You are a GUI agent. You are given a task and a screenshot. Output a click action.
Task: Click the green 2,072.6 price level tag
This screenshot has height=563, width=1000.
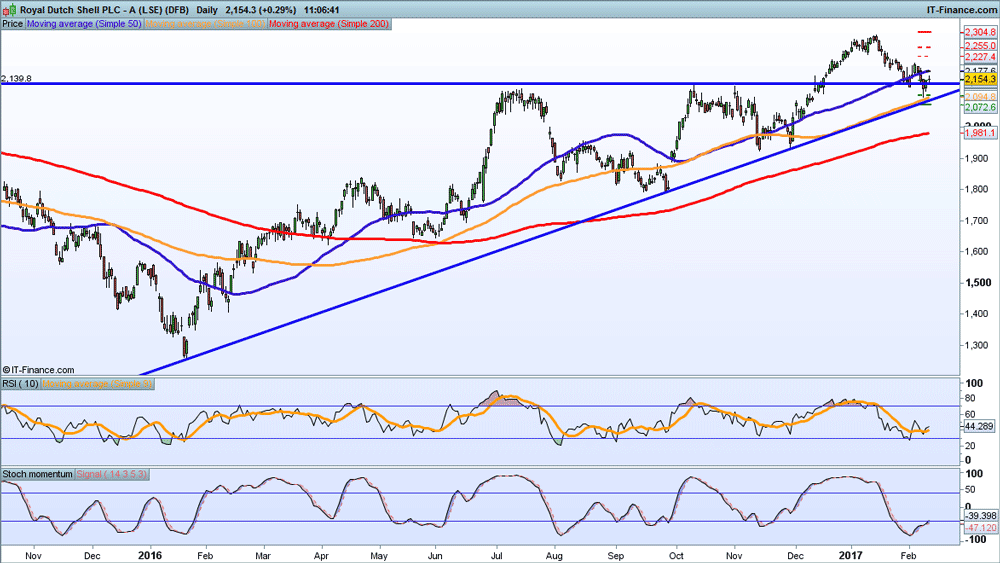(x=980, y=107)
